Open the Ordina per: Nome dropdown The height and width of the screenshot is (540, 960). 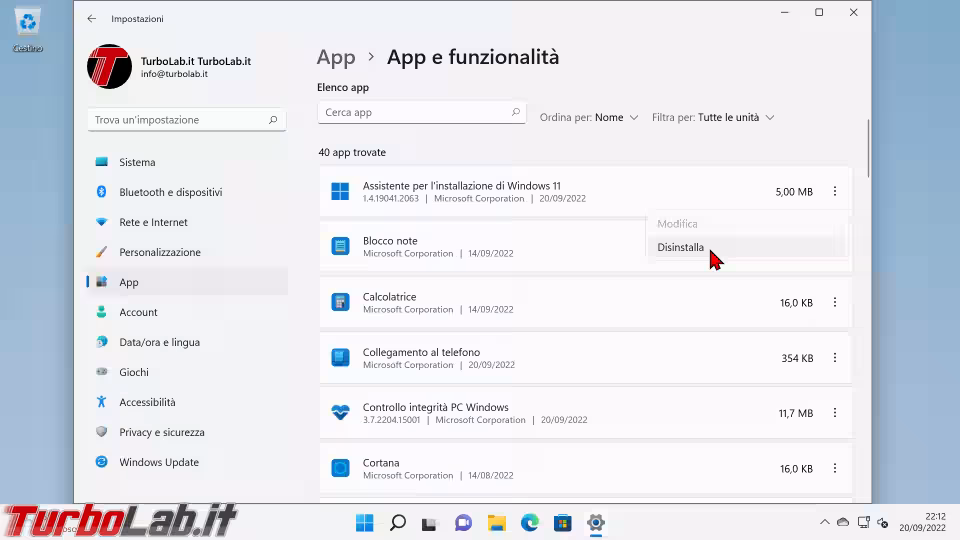588,118
